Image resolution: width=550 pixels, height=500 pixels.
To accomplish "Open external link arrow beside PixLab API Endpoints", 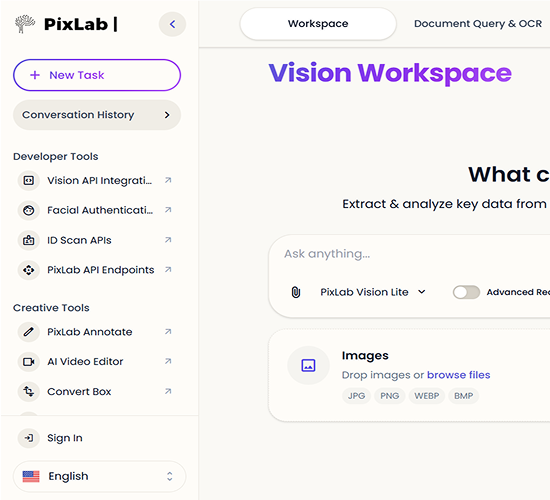I will pyautogui.click(x=168, y=269).
